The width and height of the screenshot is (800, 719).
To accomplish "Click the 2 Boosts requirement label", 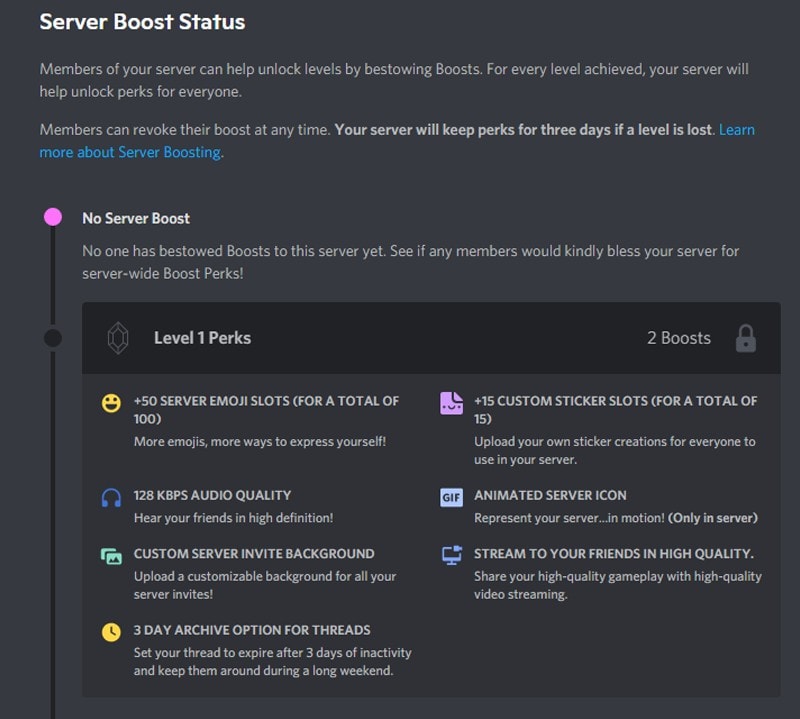I will tap(678, 338).
